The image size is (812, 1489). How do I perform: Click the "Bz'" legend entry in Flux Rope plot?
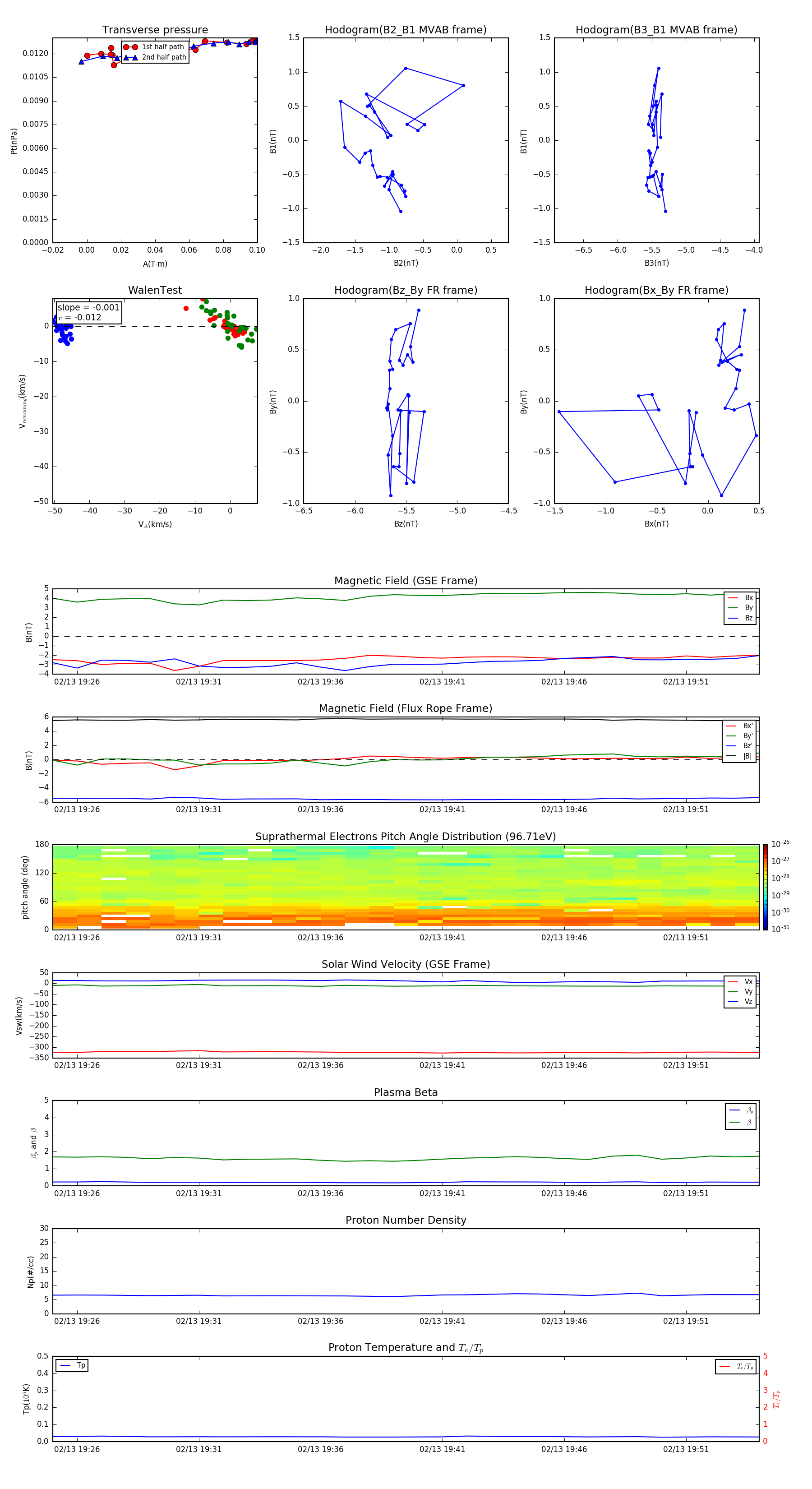[x=740, y=746]
